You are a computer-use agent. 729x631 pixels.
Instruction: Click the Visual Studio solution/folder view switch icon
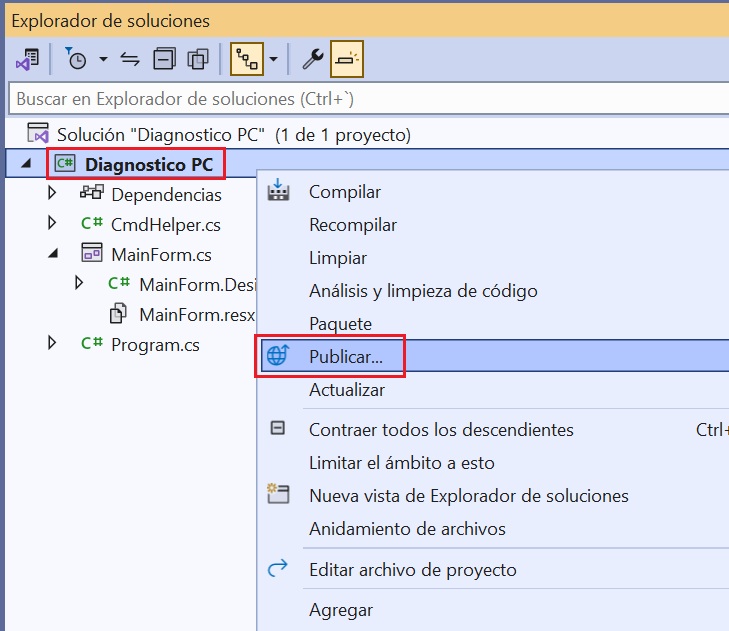click(26, 60)
